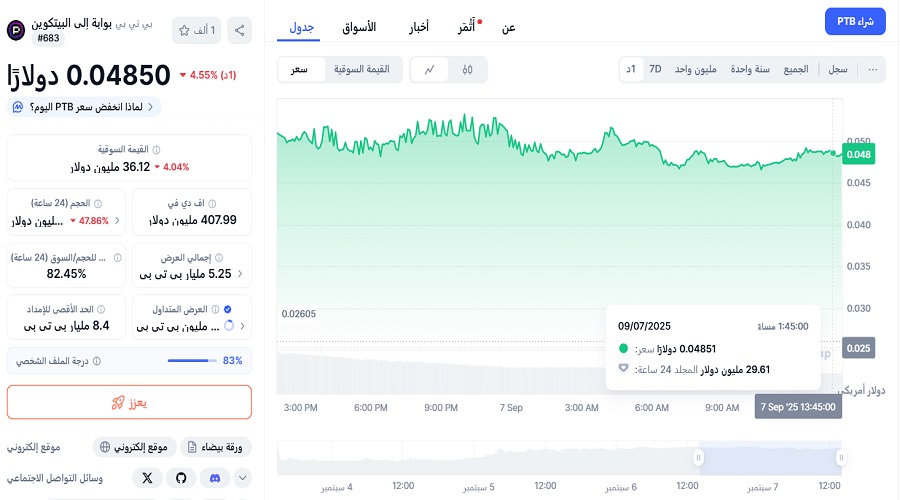The image size is (900, 500).
Task: Open the chart more options ellipsis
Action: [x=872, y=69]
